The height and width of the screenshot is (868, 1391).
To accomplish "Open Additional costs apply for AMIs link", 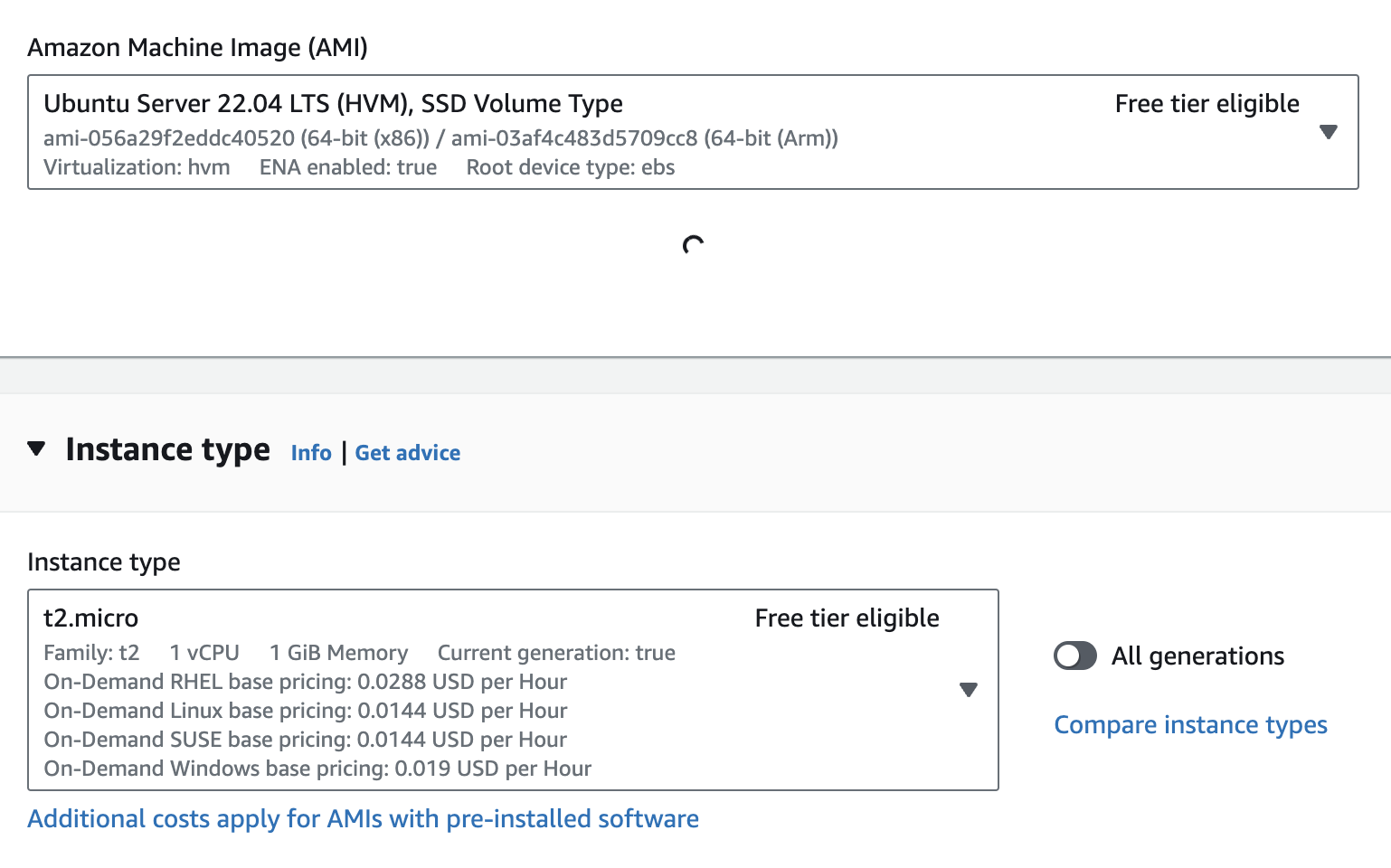I will click(x=363, y=819).
